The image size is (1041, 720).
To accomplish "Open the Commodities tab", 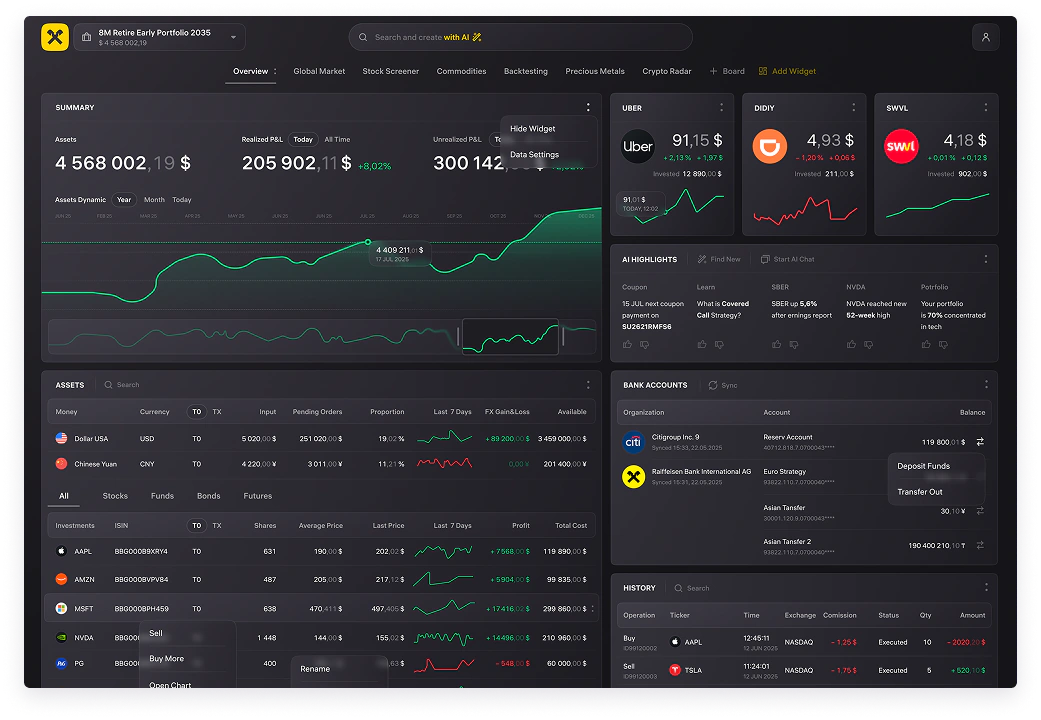I will [x=461, y=71].
